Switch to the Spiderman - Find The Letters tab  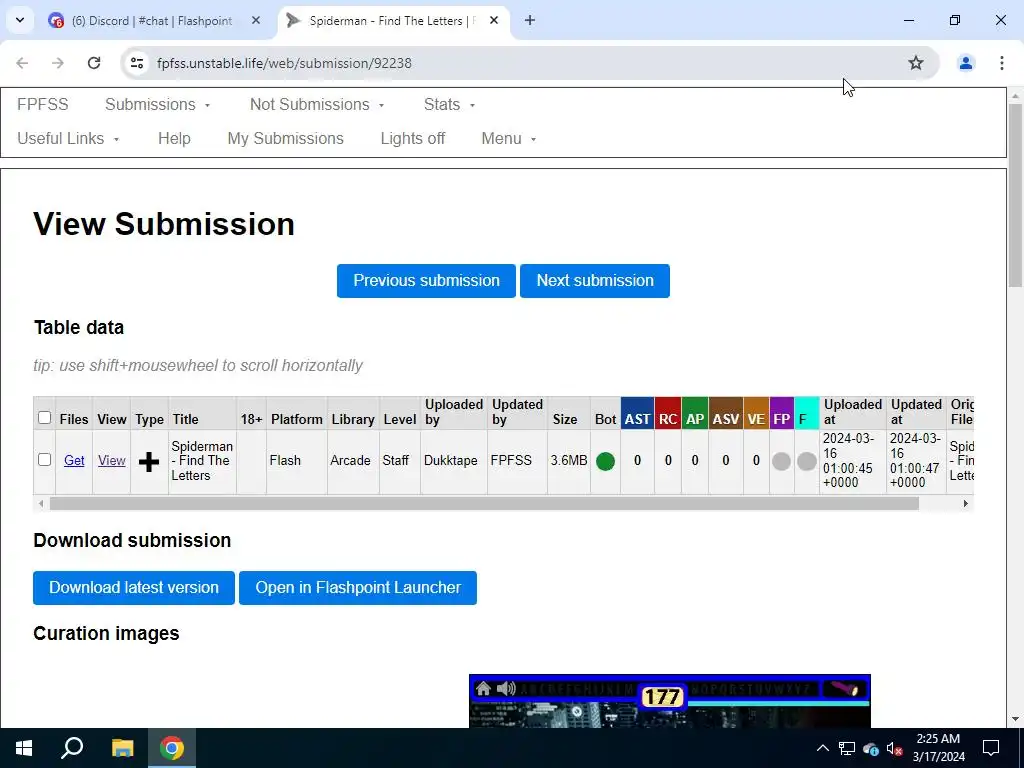point(394,20)
